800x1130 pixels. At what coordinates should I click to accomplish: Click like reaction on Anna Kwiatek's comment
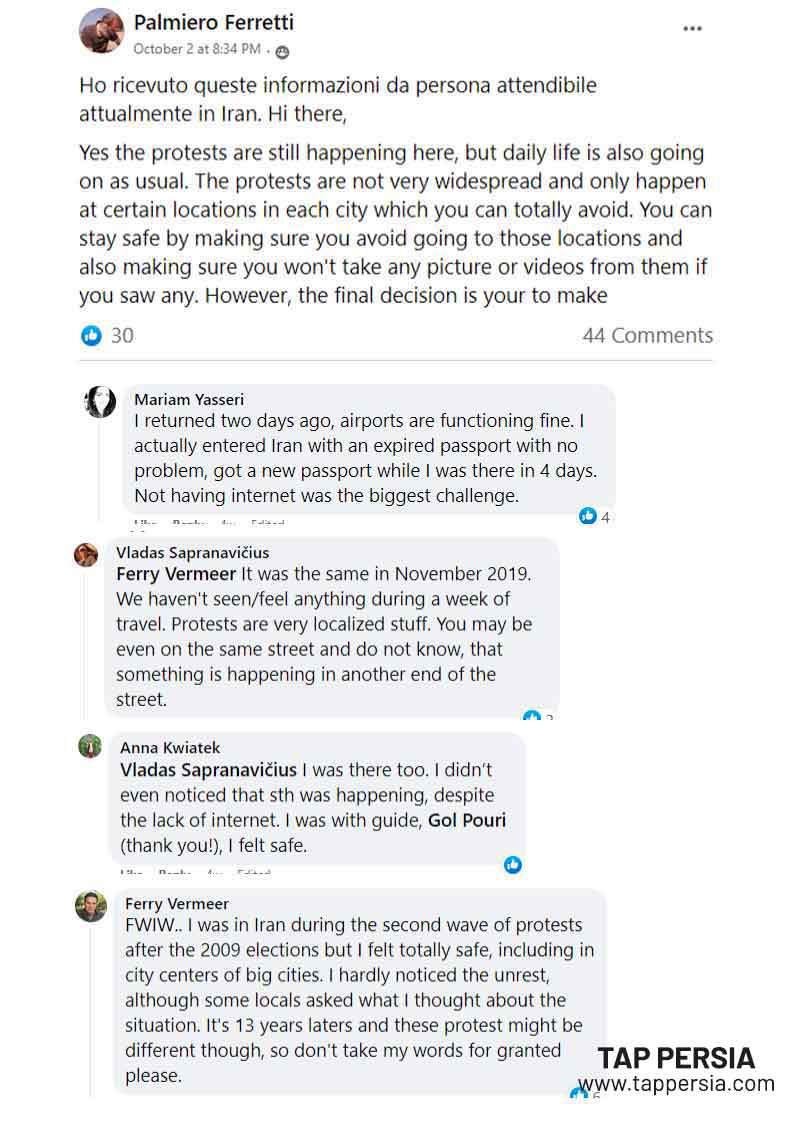[x=513, y=865]
